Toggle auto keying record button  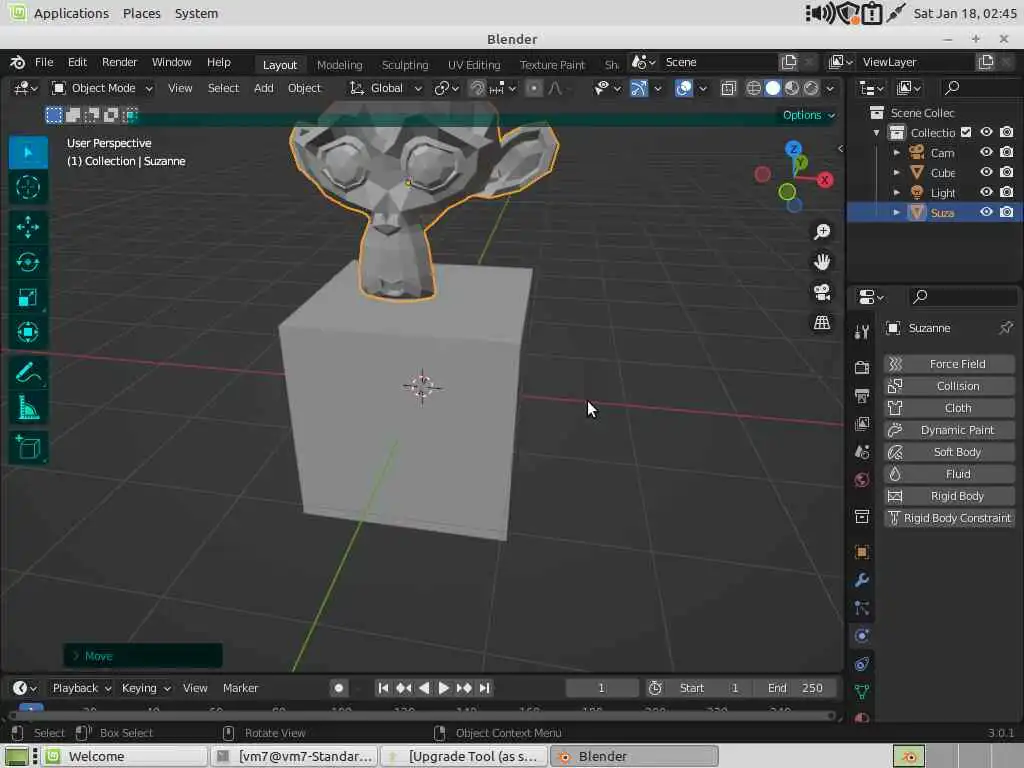click(338, 688)
